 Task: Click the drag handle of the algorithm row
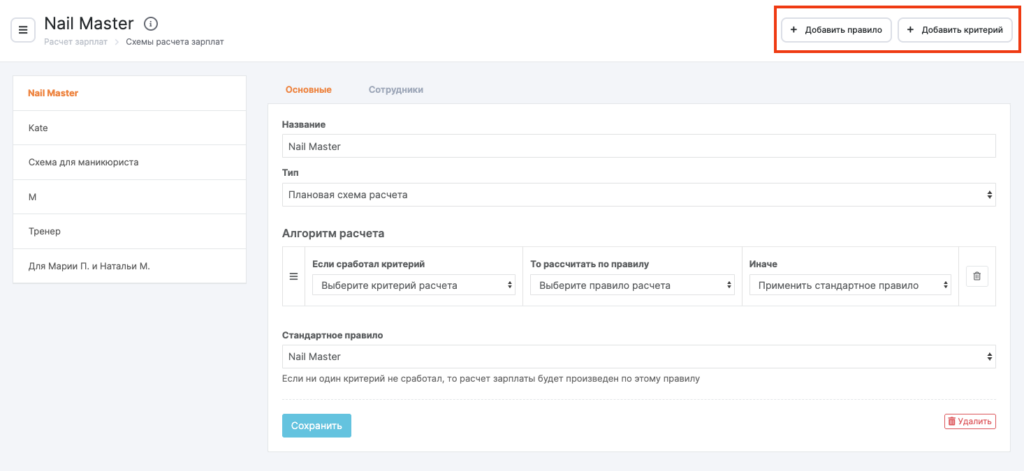click(x=294, y=276)
